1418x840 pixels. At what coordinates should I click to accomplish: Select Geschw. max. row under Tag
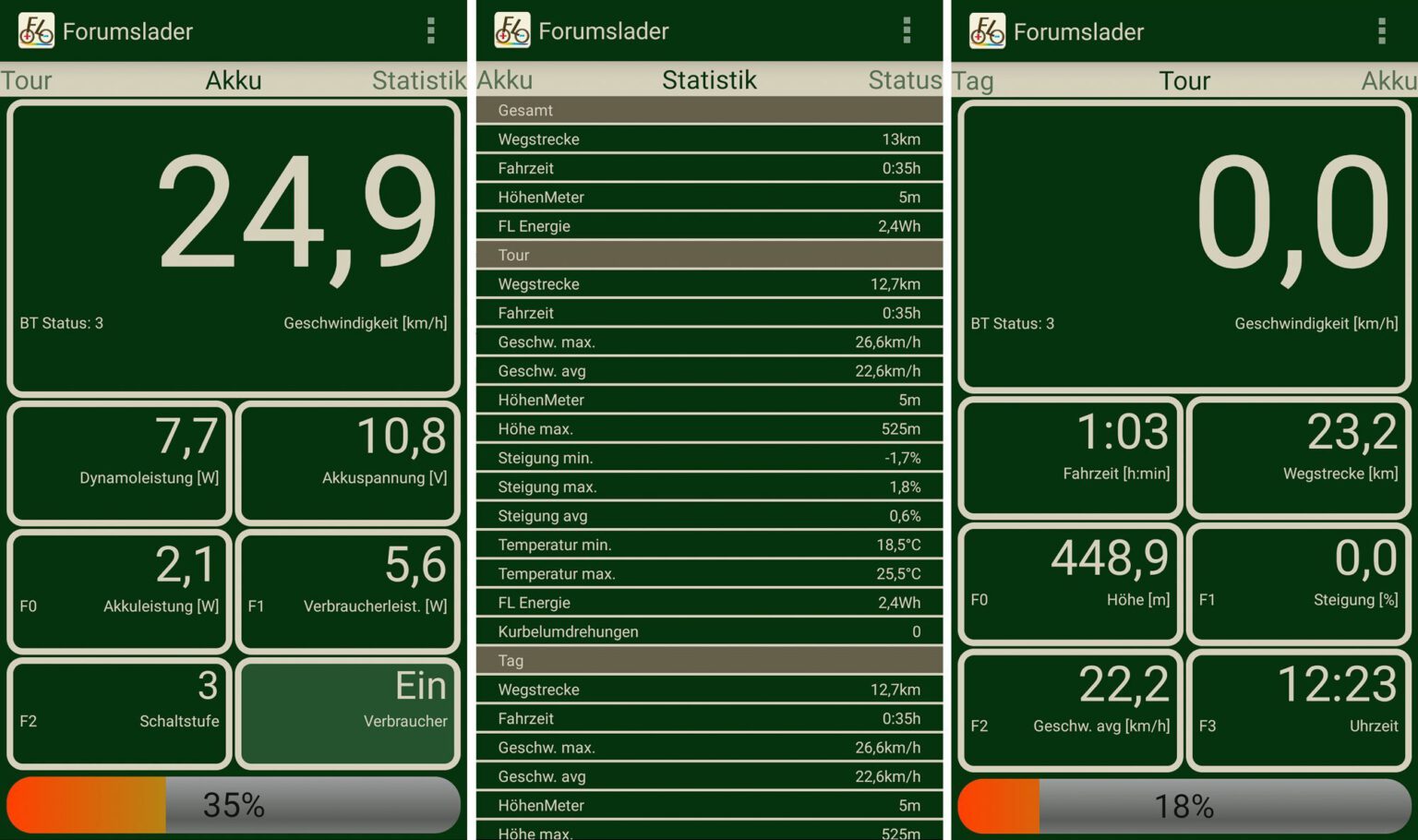click(709, 747)
